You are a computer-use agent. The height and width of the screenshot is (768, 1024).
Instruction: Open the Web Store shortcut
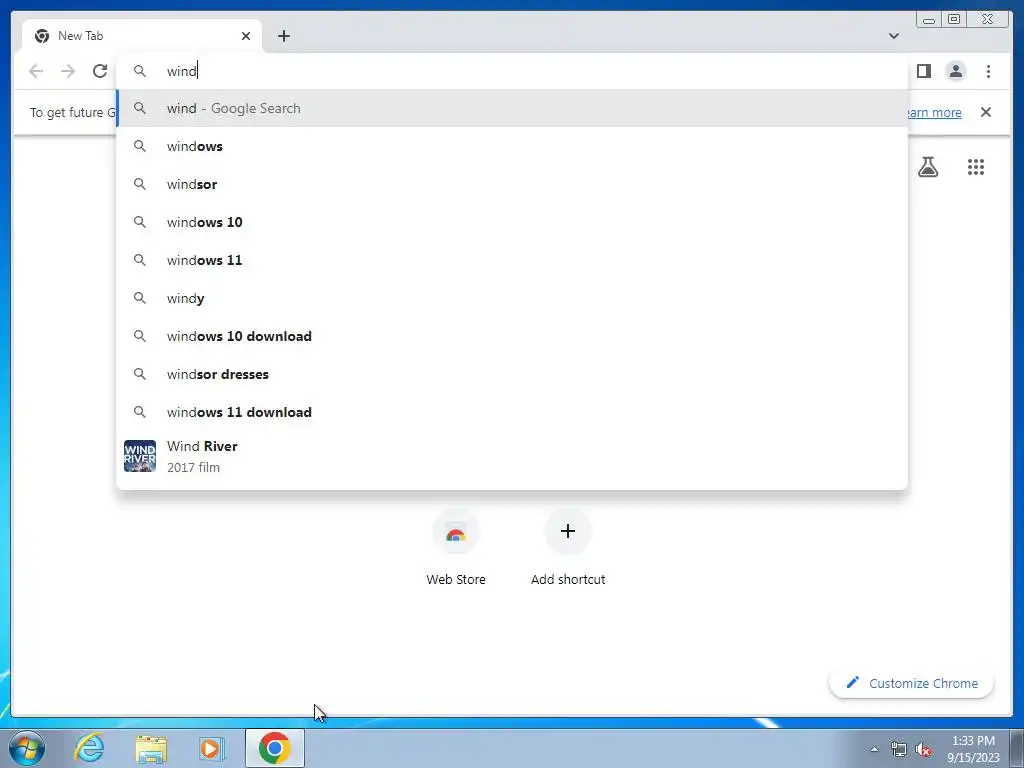(x=456, y=547)
